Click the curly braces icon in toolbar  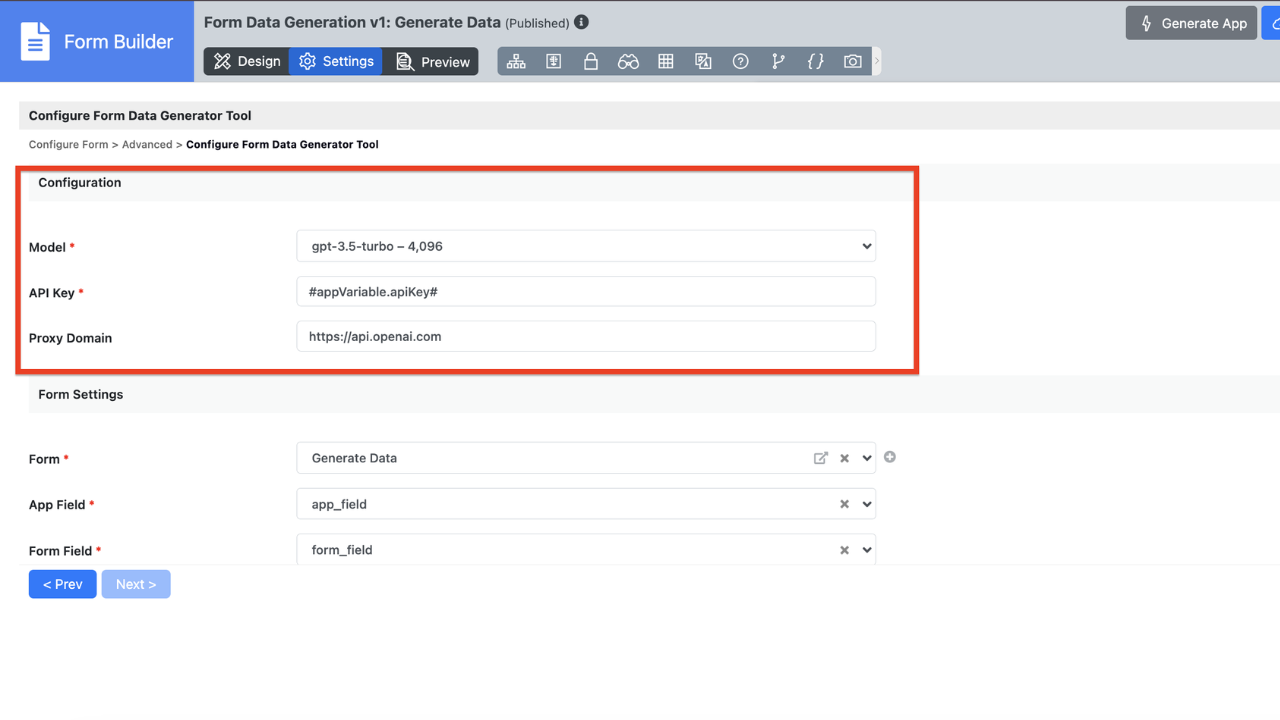[815, 62]
